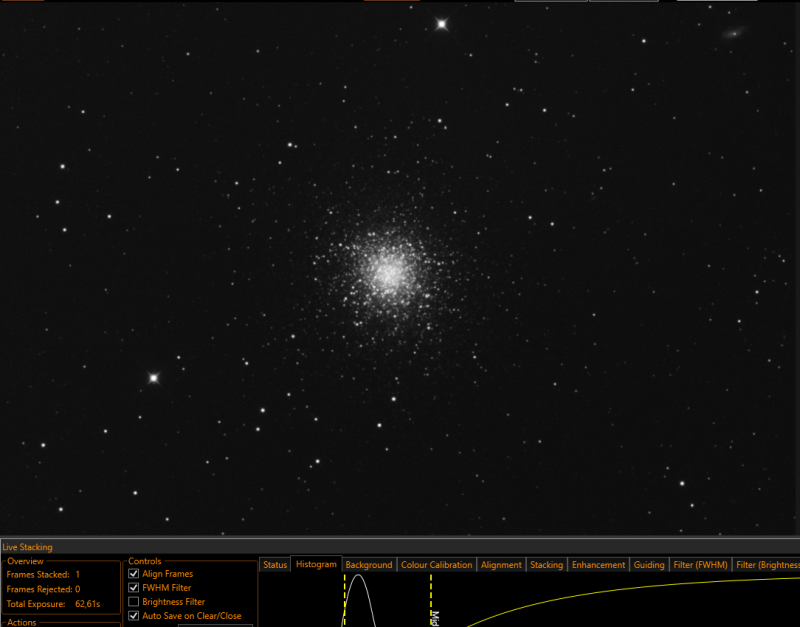Go to the Enhancement tab

[598, 565]
